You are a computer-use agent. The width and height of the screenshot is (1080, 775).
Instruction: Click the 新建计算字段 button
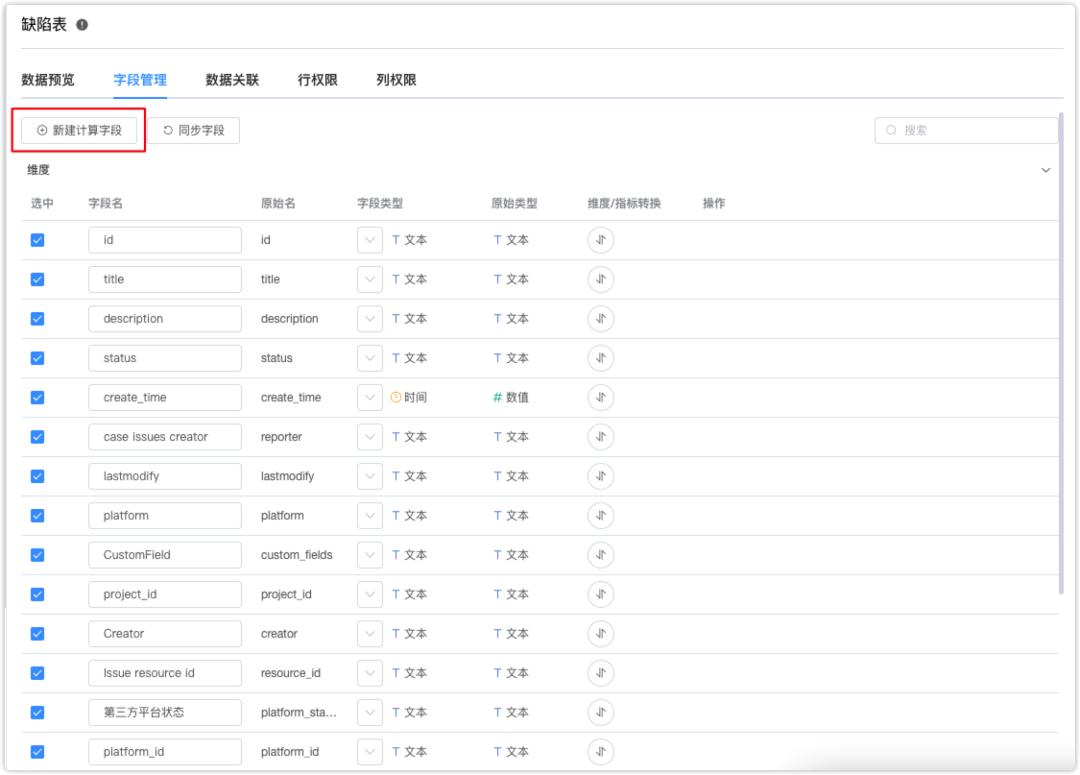(81, 130)
